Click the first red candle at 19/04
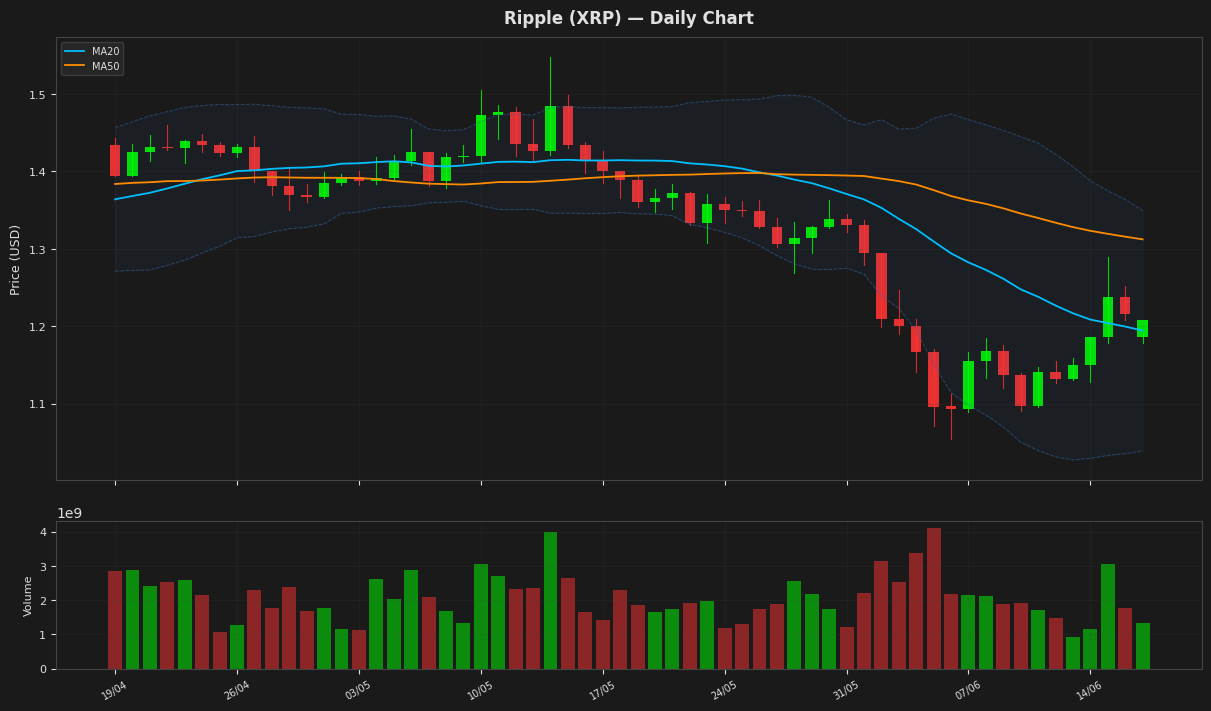Screen dimensions: 1211x711 coord(115,160)
